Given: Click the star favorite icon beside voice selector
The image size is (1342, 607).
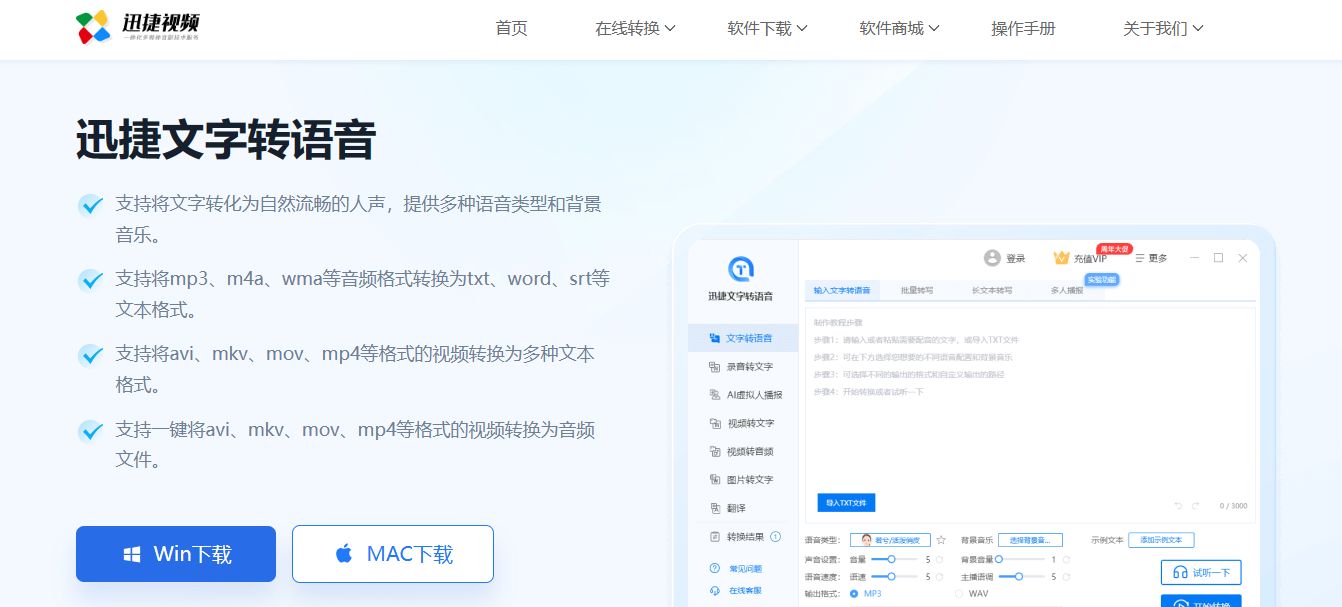Looking at the screenshot, I should pyautogui.click(x=941, y=540).
